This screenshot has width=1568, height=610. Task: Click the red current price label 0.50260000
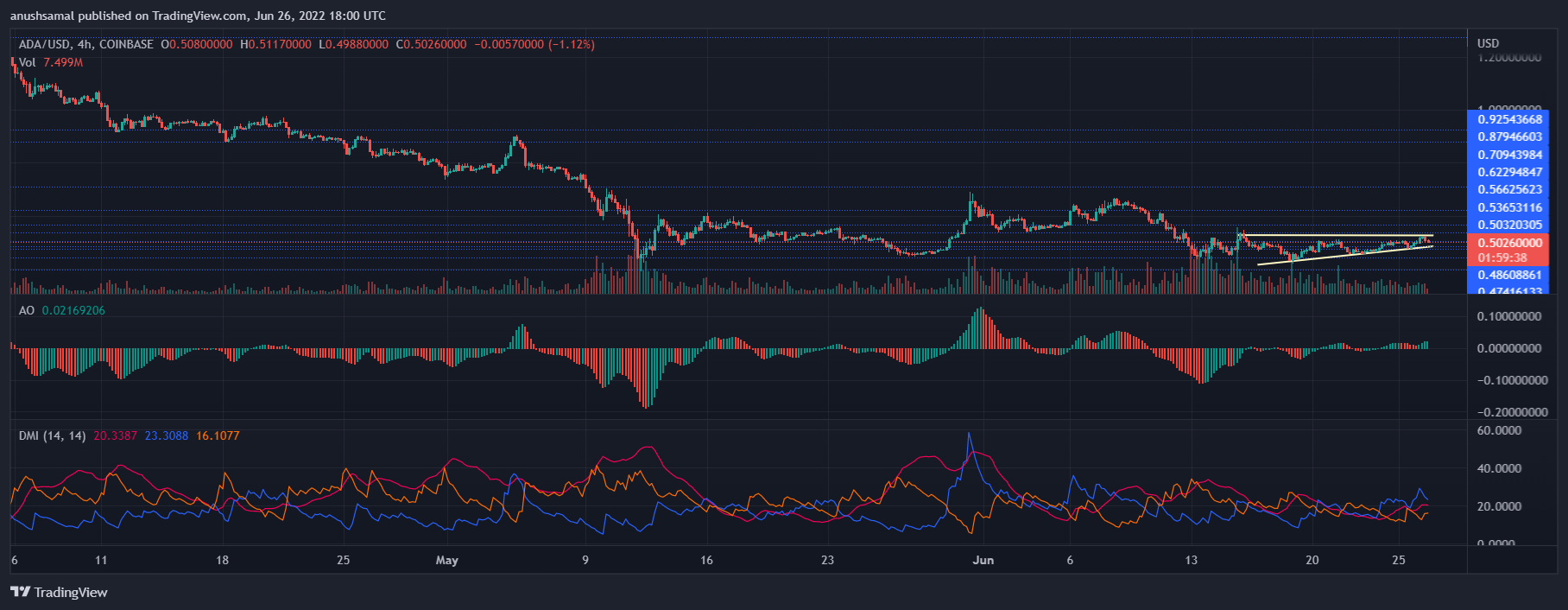[1509, 243]
